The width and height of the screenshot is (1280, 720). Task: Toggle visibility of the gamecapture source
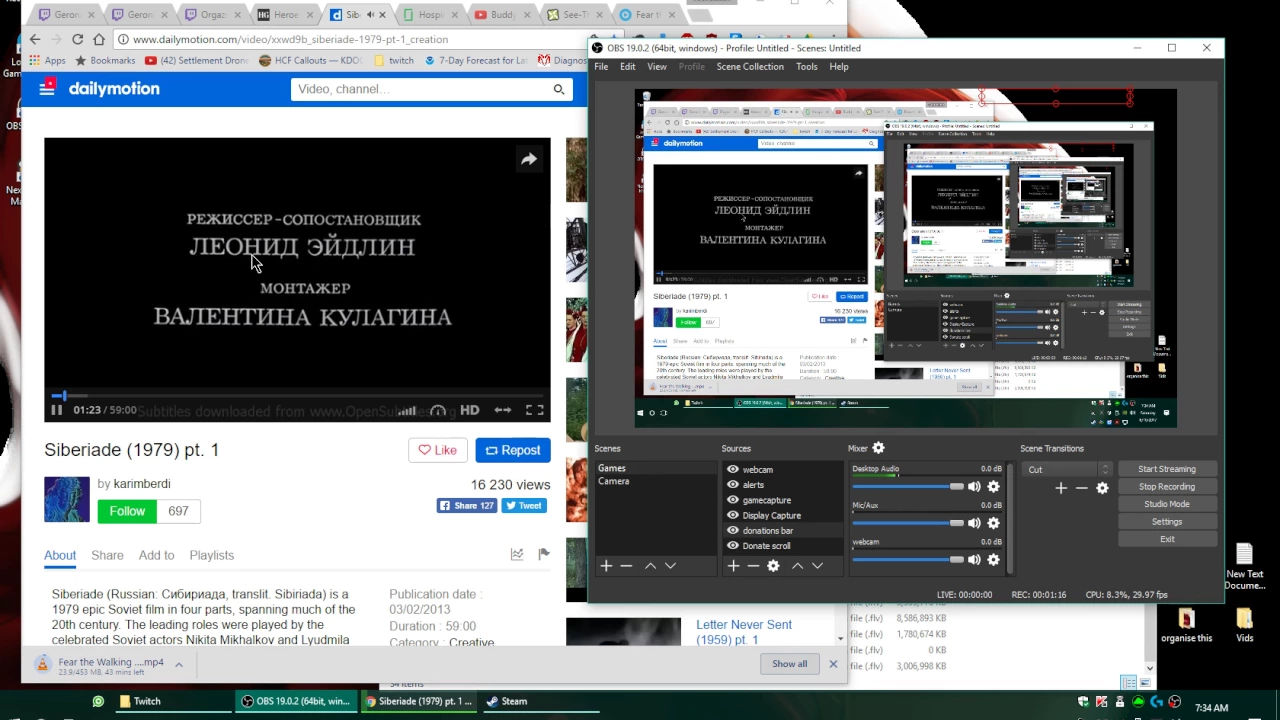[733, 500]
